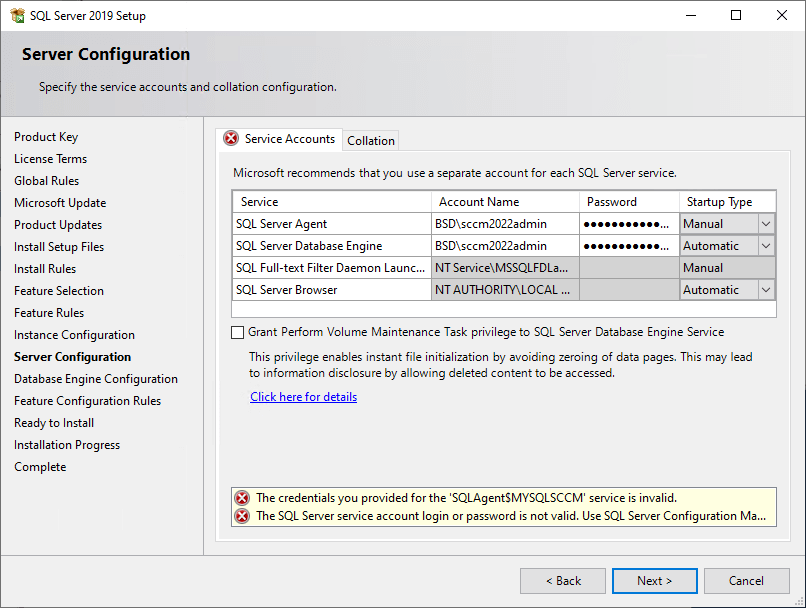Click the Feature Configuration Rules step
This screenshot has height=608, width=806.
point(87,401)
